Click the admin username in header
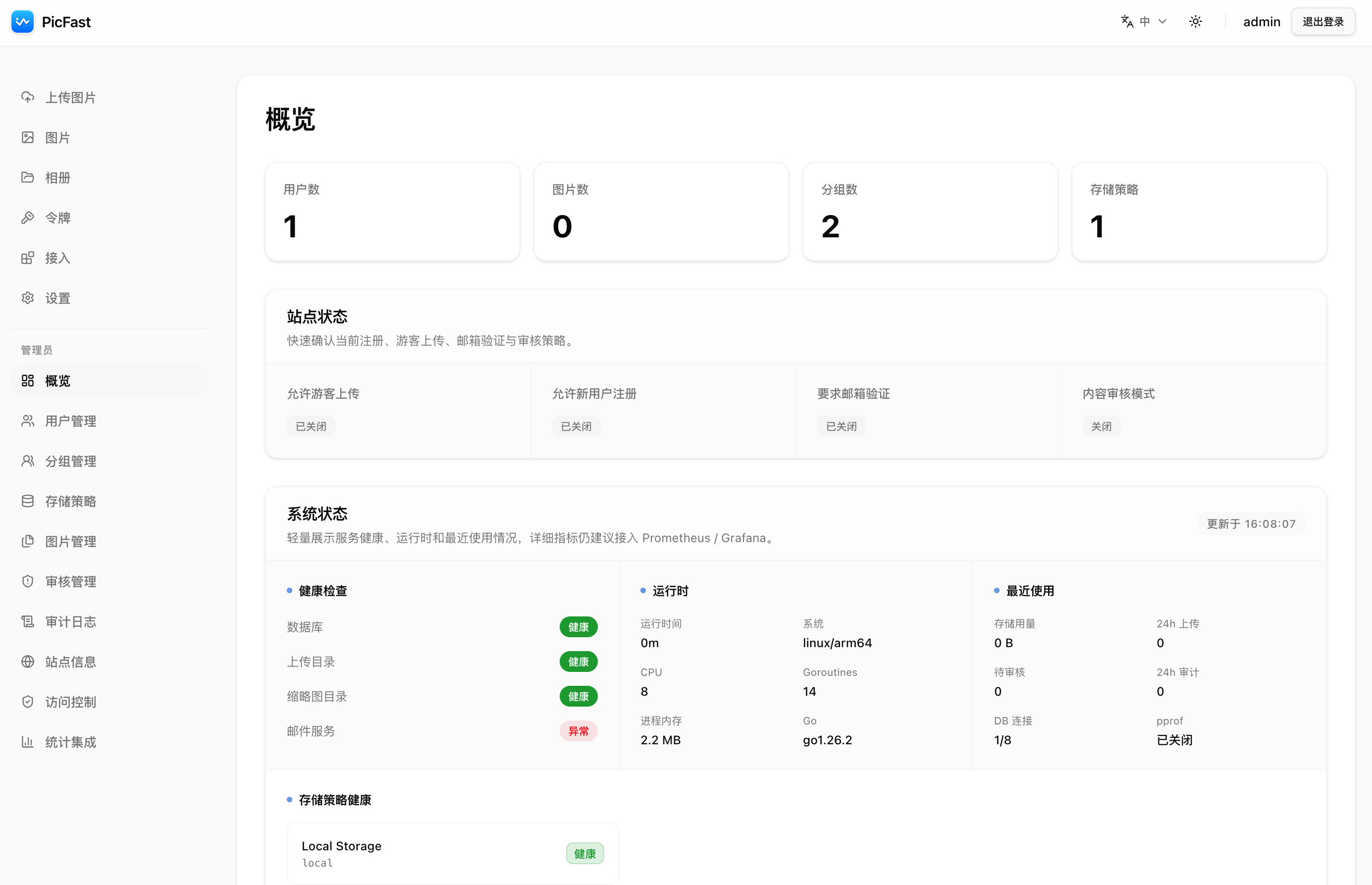Screen dimensions: 1372x885 point(1261,22)
